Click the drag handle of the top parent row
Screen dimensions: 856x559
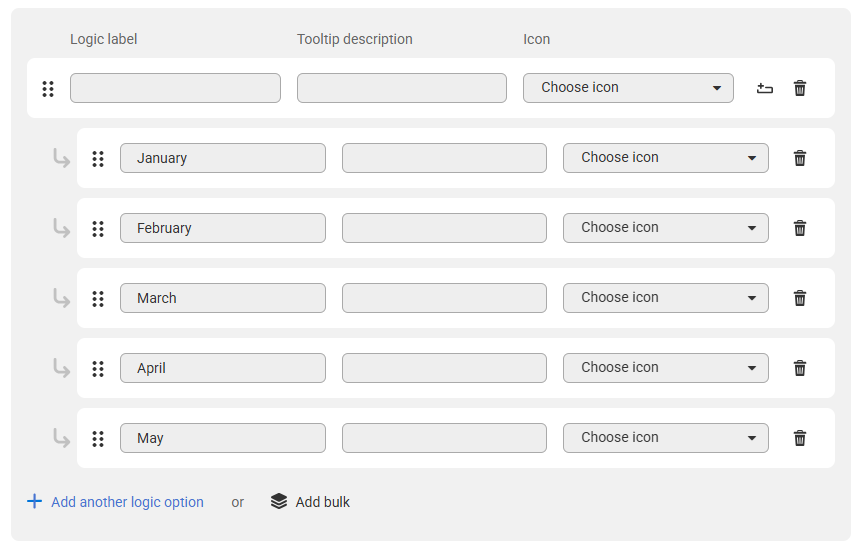pyautogui.click(x=48, y=89)
